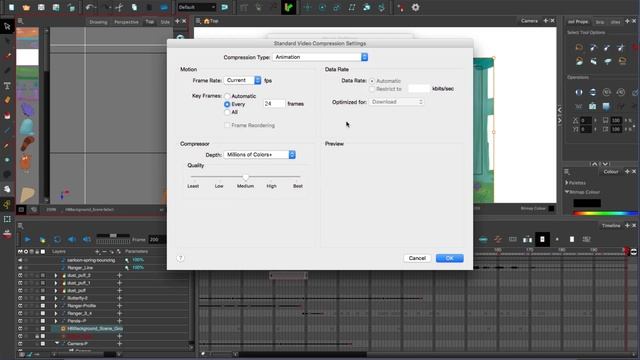
Task: Select the All key frames radio button
Action: tap(227, 112)
